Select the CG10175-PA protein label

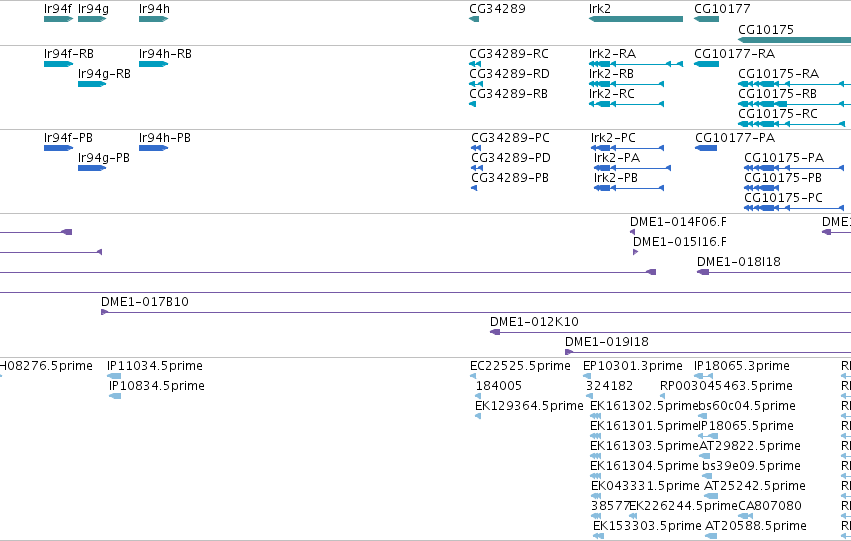point(784,158)
